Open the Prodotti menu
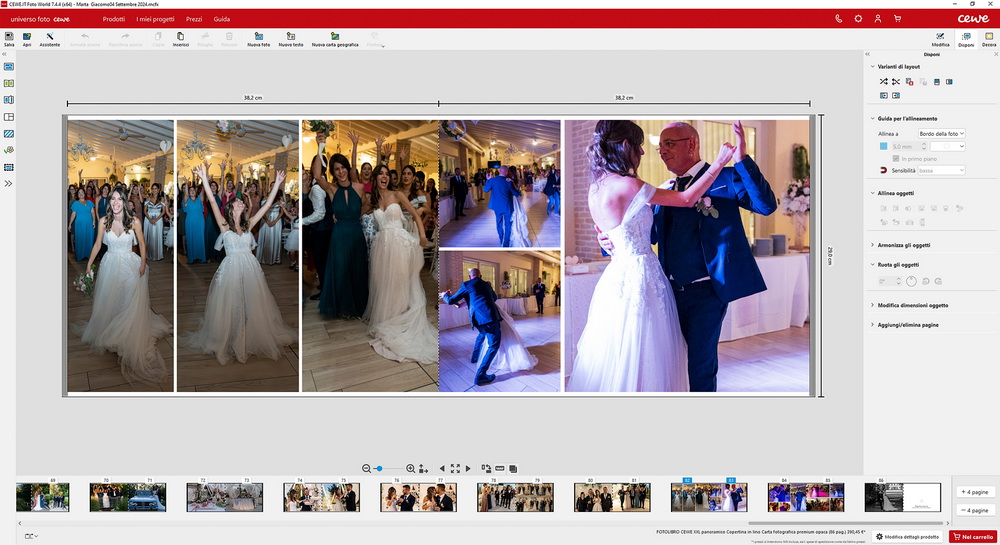This screenshot has width=1000, height=545. [x=114, y=19]
